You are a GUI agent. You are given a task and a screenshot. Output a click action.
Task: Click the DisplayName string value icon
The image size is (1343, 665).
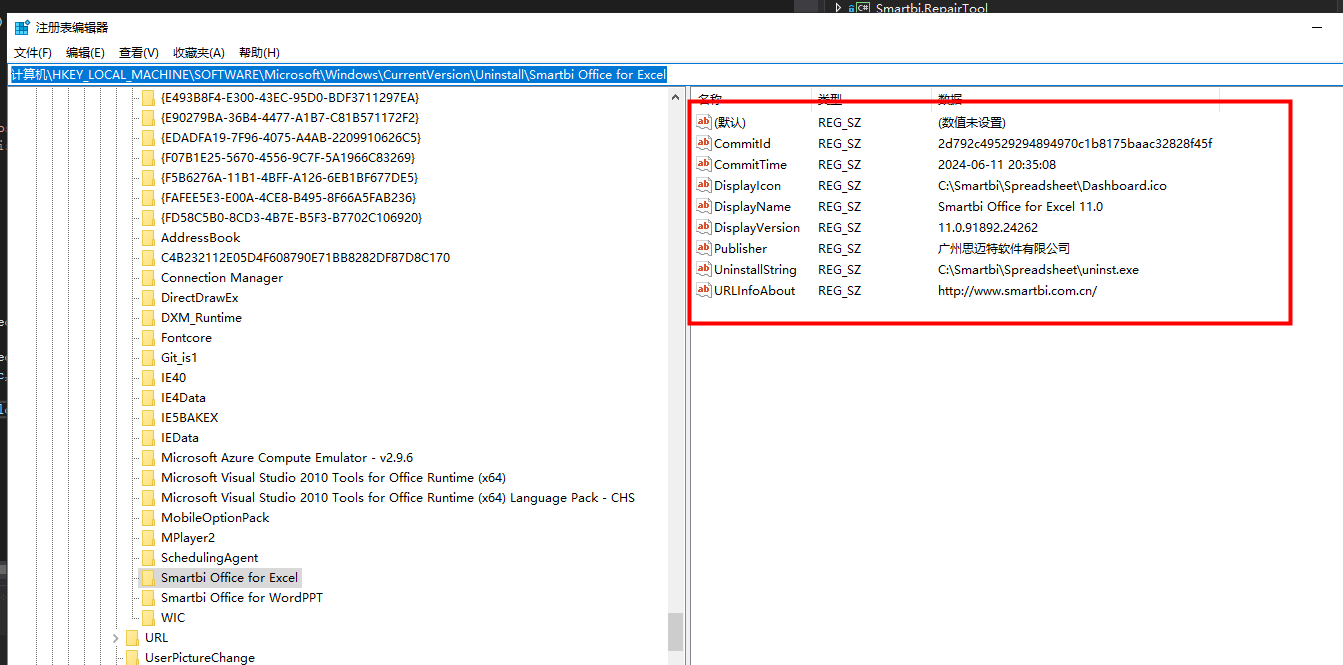tap(704, 206)
